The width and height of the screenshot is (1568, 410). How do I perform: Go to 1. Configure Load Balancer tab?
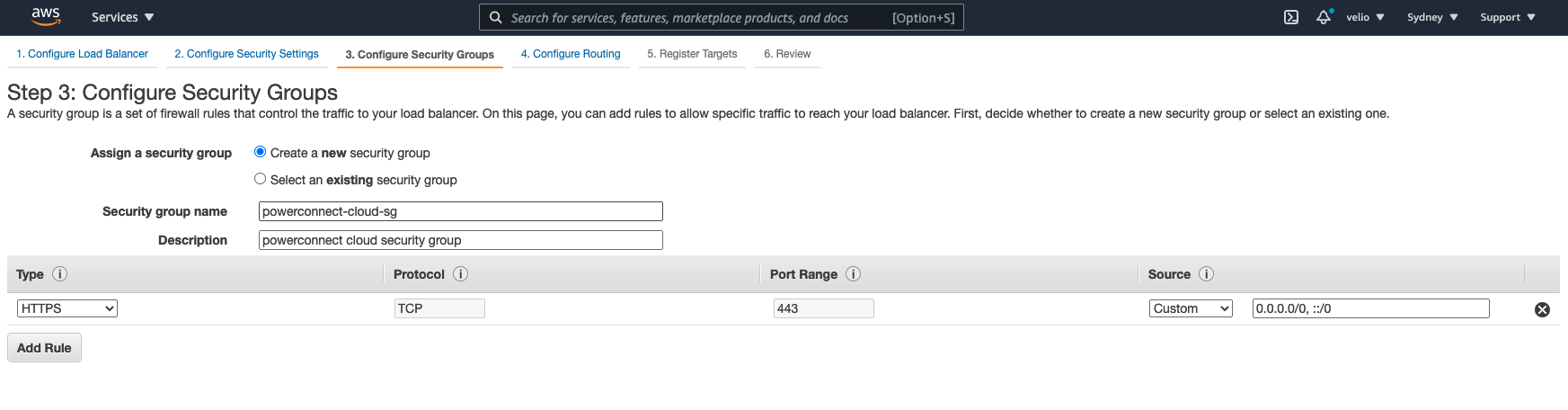(82, 54)
